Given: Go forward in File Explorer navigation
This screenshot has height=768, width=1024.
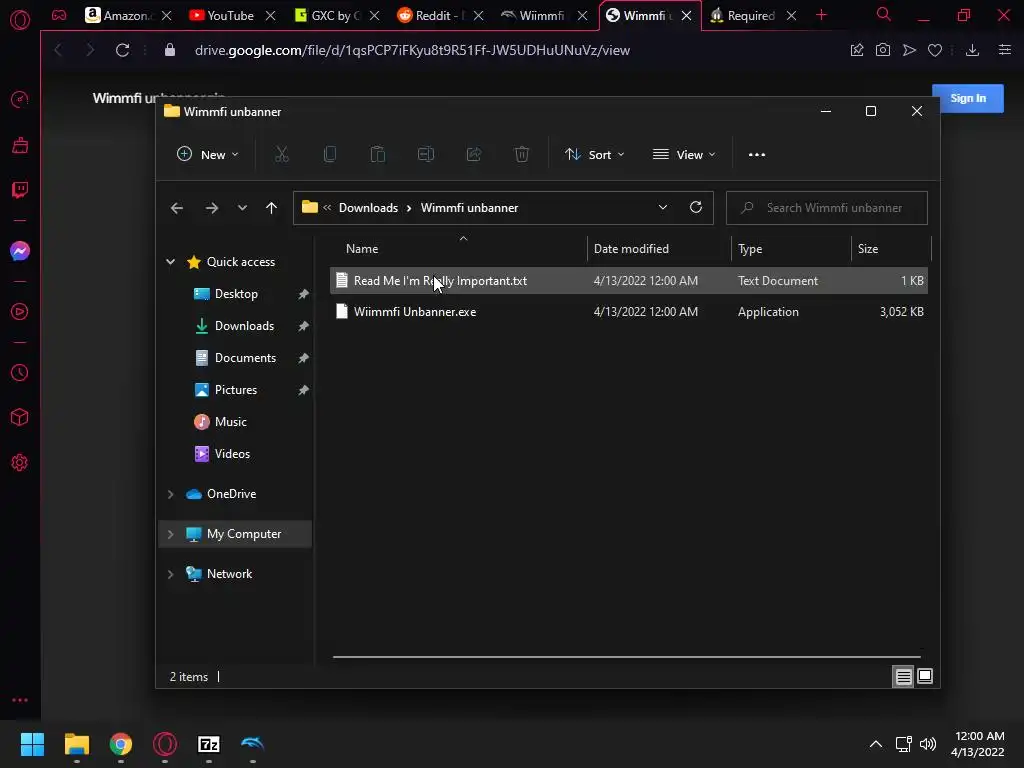Looking at the screenshot, I should click(x=212, y=208).
